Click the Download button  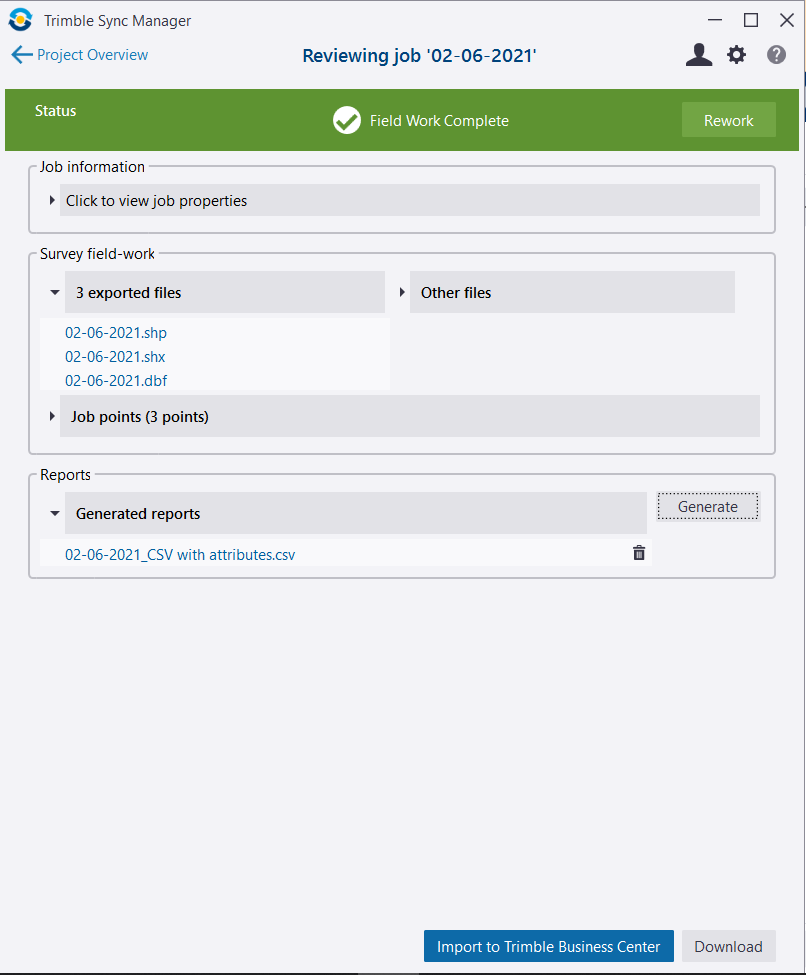[x=728, y=946]
